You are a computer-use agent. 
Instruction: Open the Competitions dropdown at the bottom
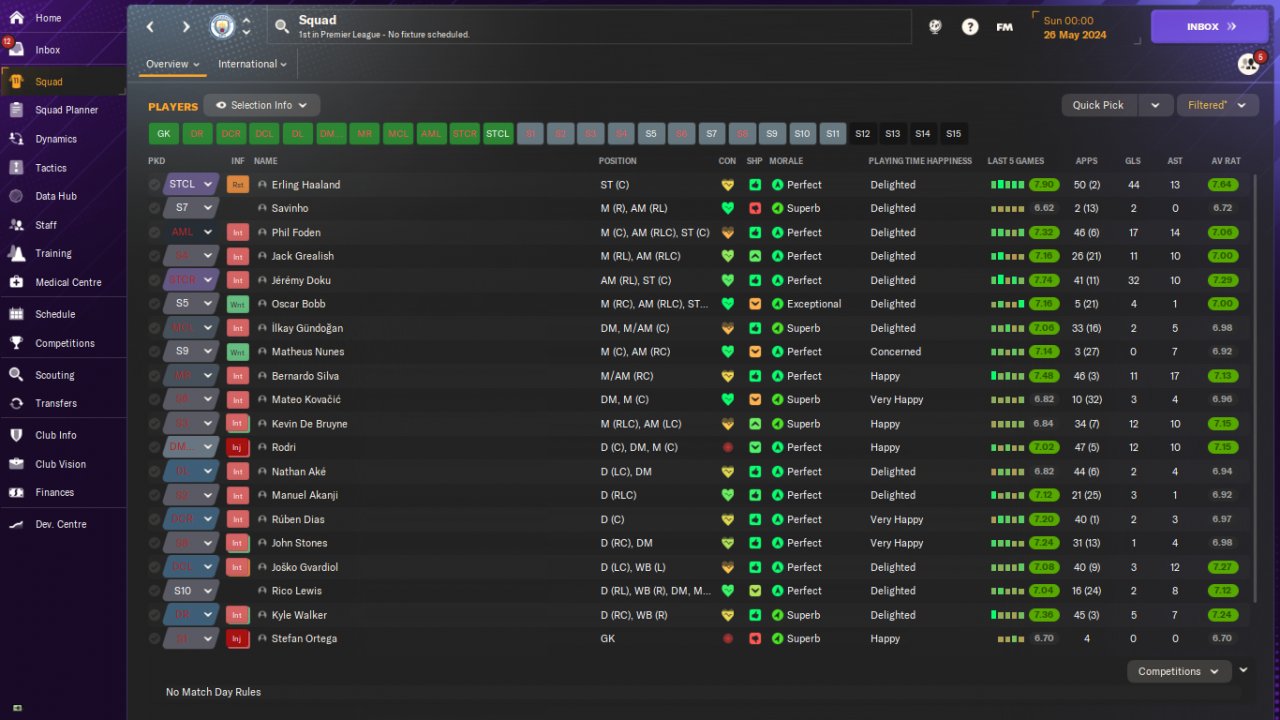[1179, 672]
